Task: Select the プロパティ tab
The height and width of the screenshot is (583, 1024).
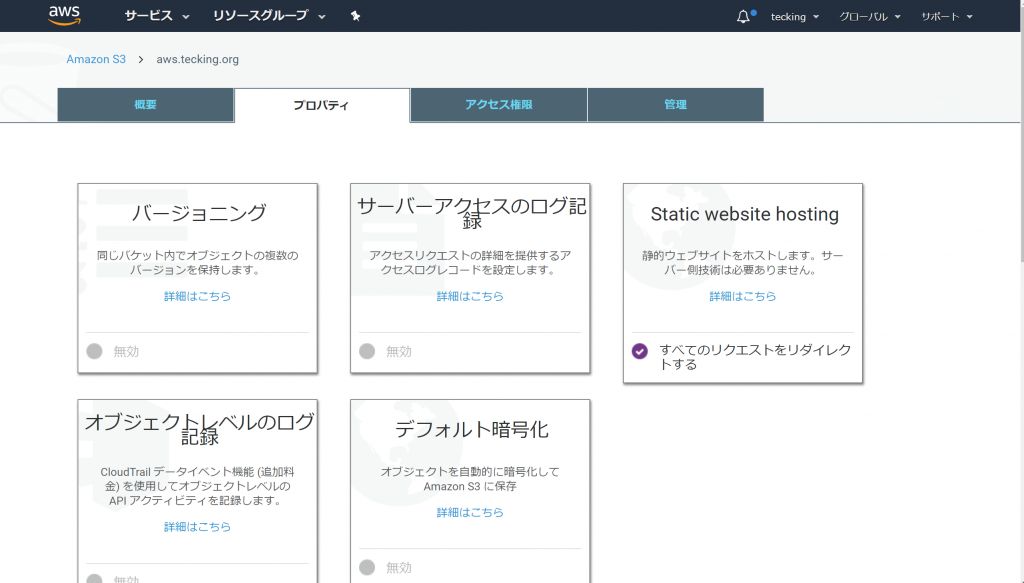Action: tap(322, 105)
